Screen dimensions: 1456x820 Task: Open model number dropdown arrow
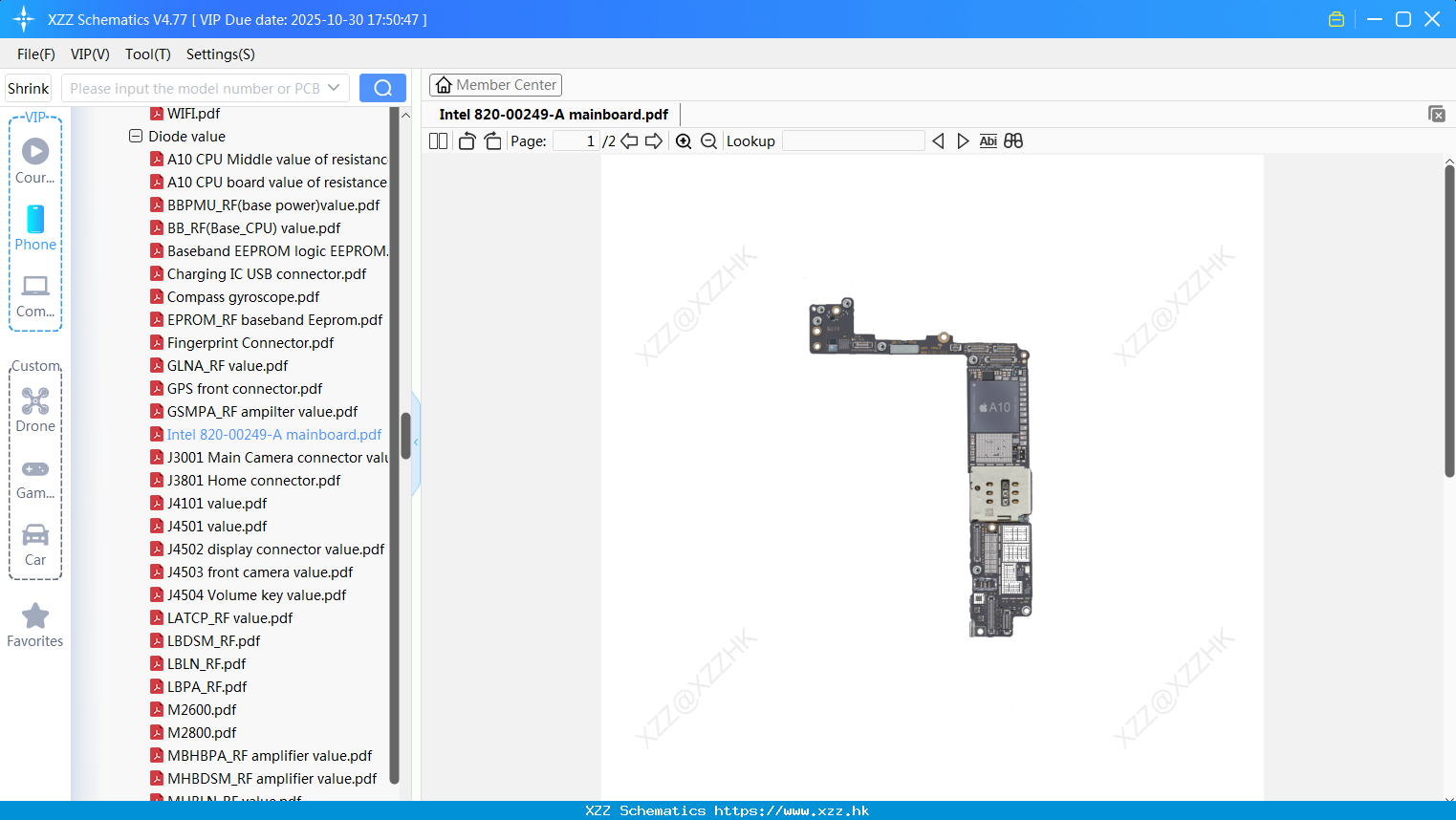(334, 88)
